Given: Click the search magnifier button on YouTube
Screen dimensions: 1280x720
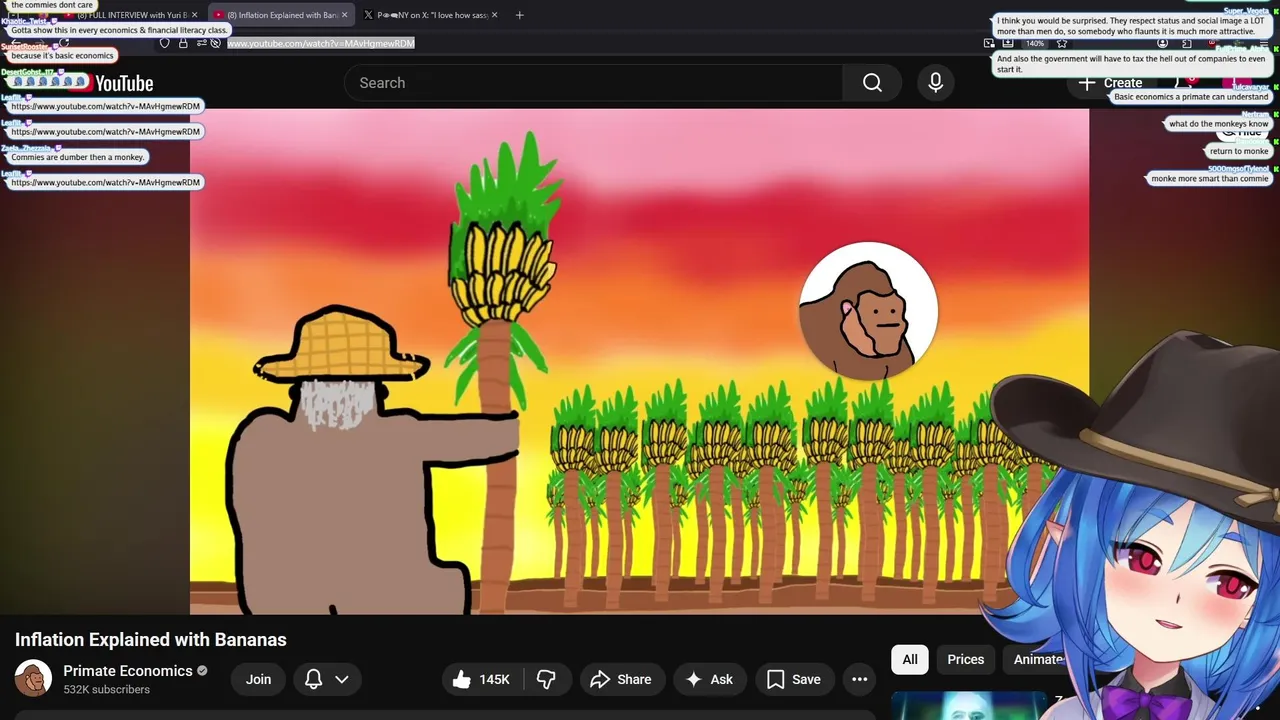Looking at the screenshot, I should click(872, 83).
